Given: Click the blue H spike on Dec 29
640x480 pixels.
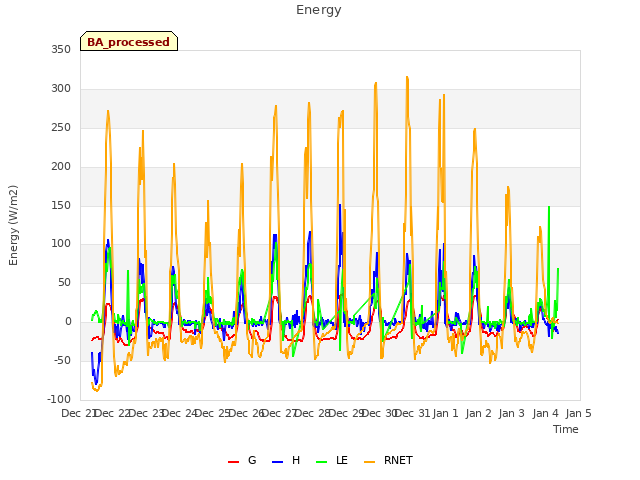Looking at the screenshot, I should (x=340, y=205).
